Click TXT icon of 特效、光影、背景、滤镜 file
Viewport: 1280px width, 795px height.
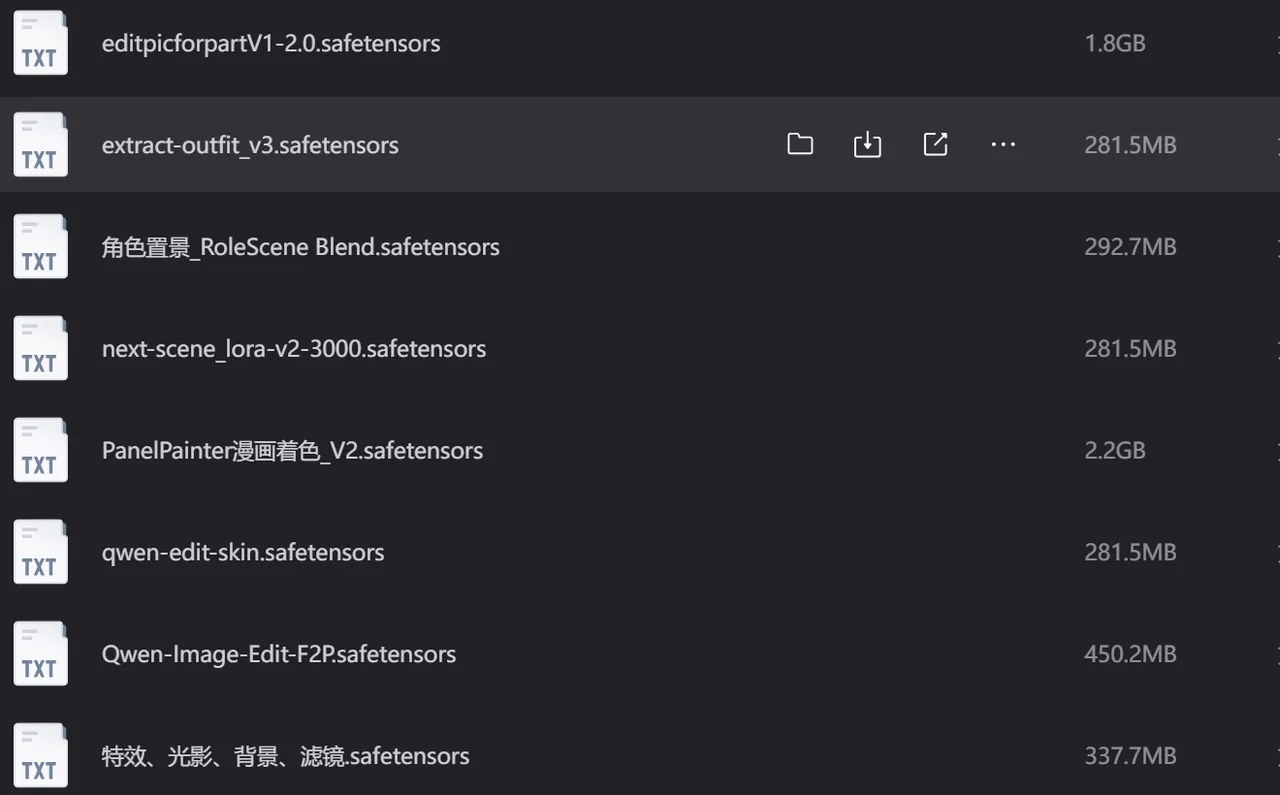[x=40, y=756]
